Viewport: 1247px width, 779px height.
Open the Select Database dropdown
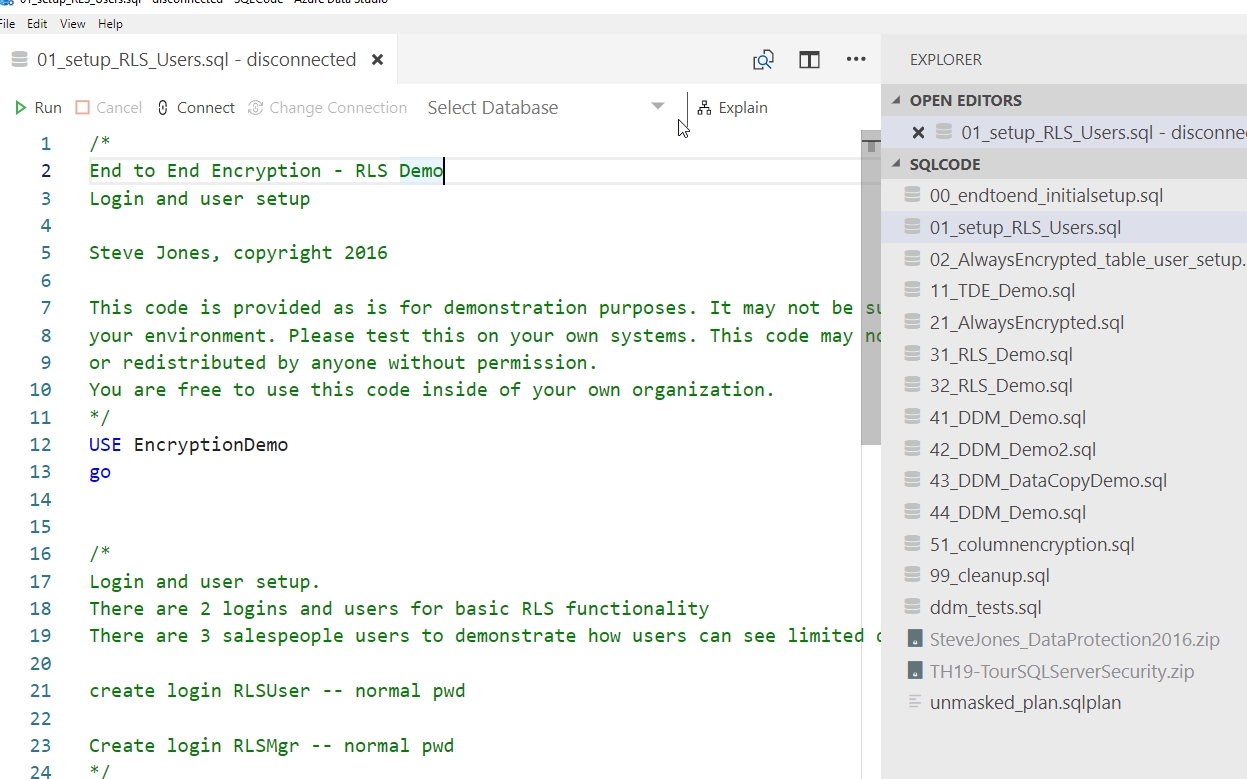pyautogui.click(x=546, y=108)
